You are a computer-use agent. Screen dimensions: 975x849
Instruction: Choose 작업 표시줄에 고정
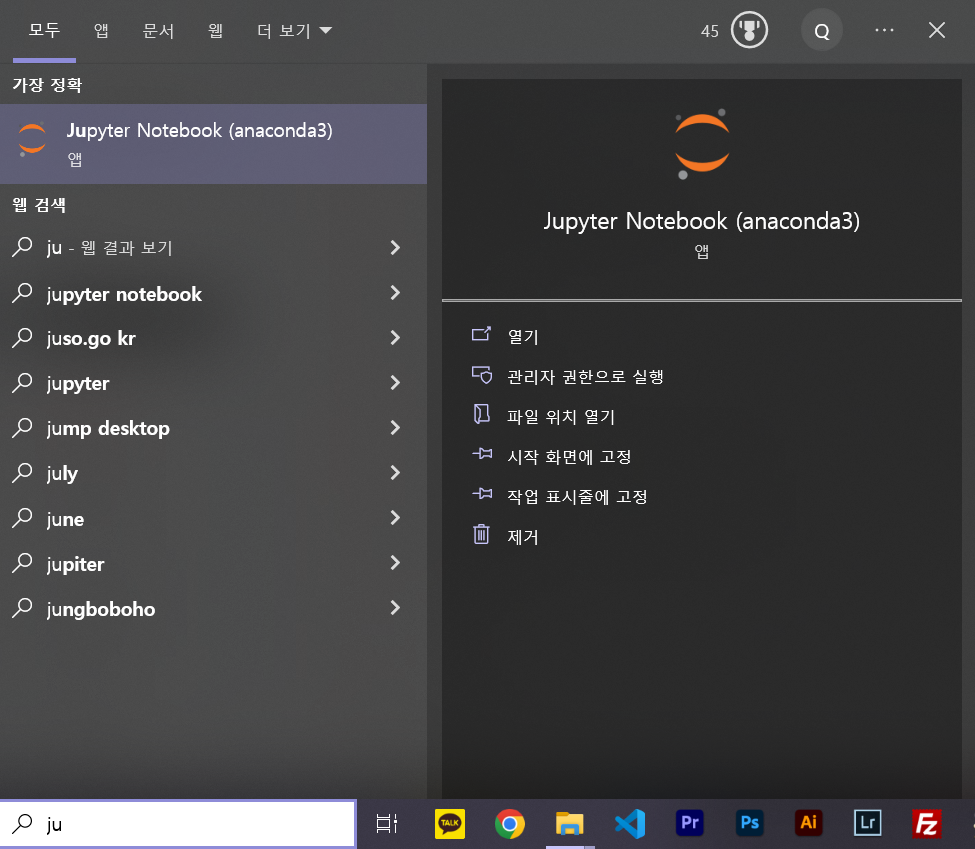click(x=577, y=496)
